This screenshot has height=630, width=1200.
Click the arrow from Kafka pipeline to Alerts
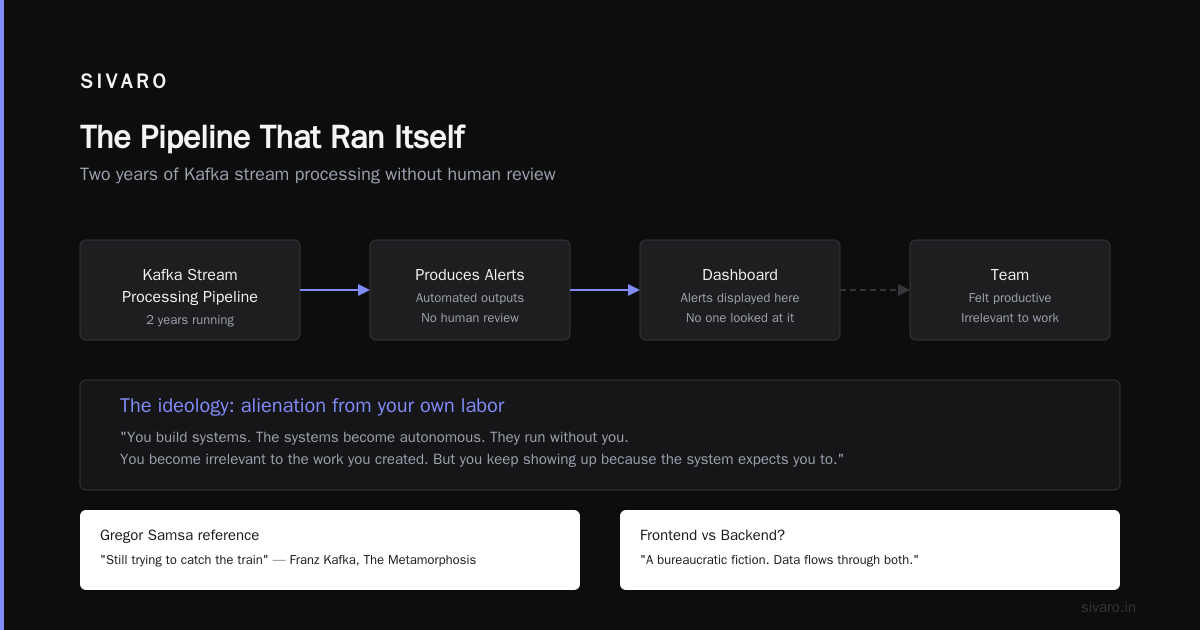click(x=335, y=290)
